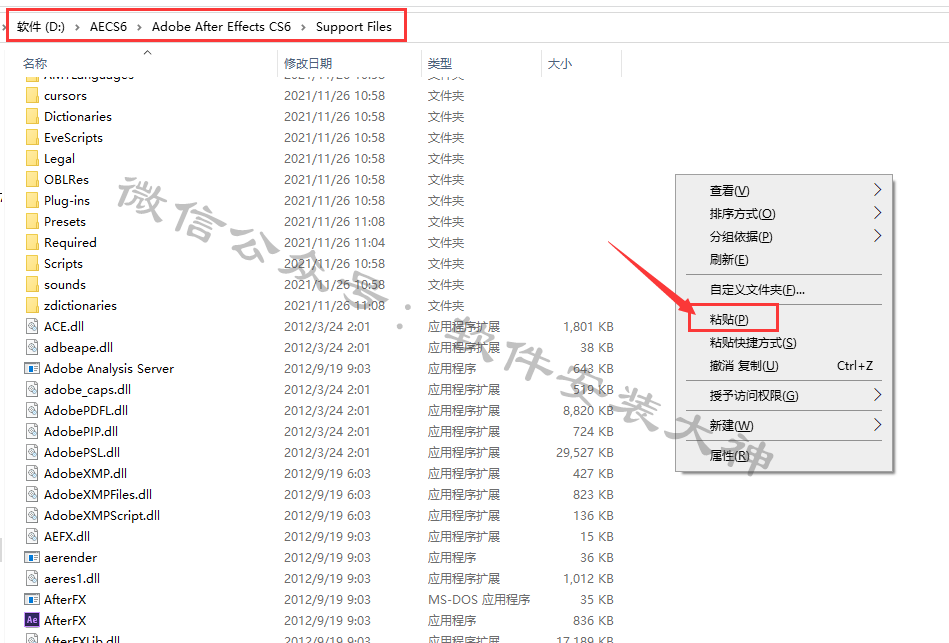Select the Dictionaries folder icon
Viewport: 949px width, 643px height.
(x=32, y=116)
